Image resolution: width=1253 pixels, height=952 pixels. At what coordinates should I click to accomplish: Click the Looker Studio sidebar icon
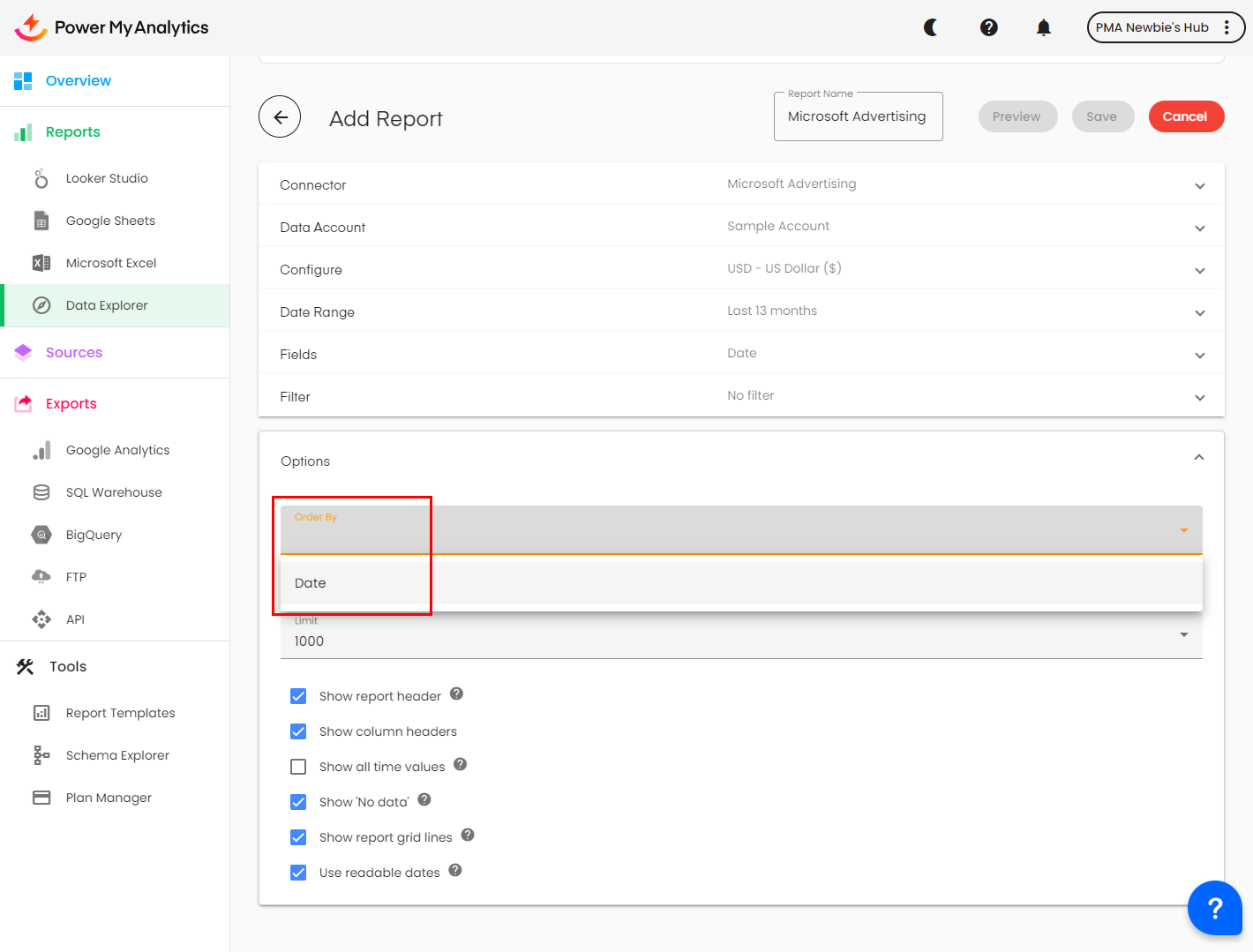click(41, 178)
